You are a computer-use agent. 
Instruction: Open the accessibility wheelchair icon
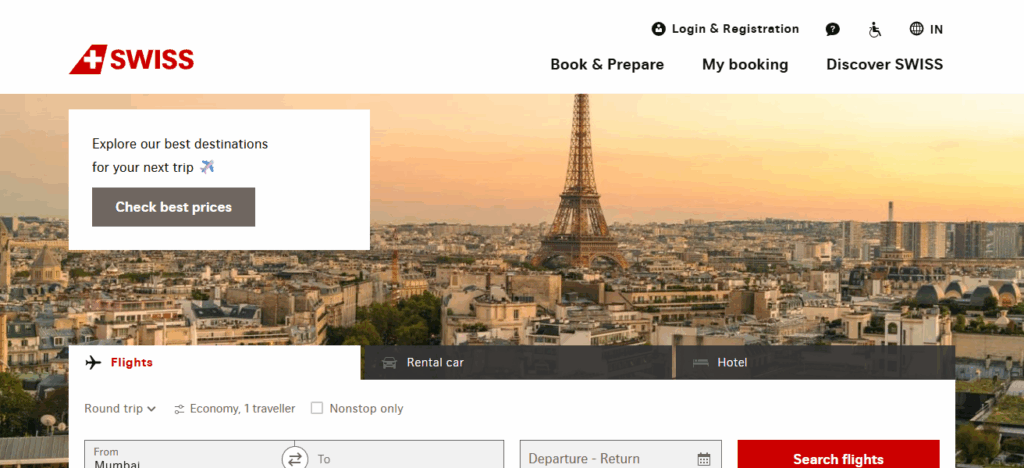coord(875,29)
